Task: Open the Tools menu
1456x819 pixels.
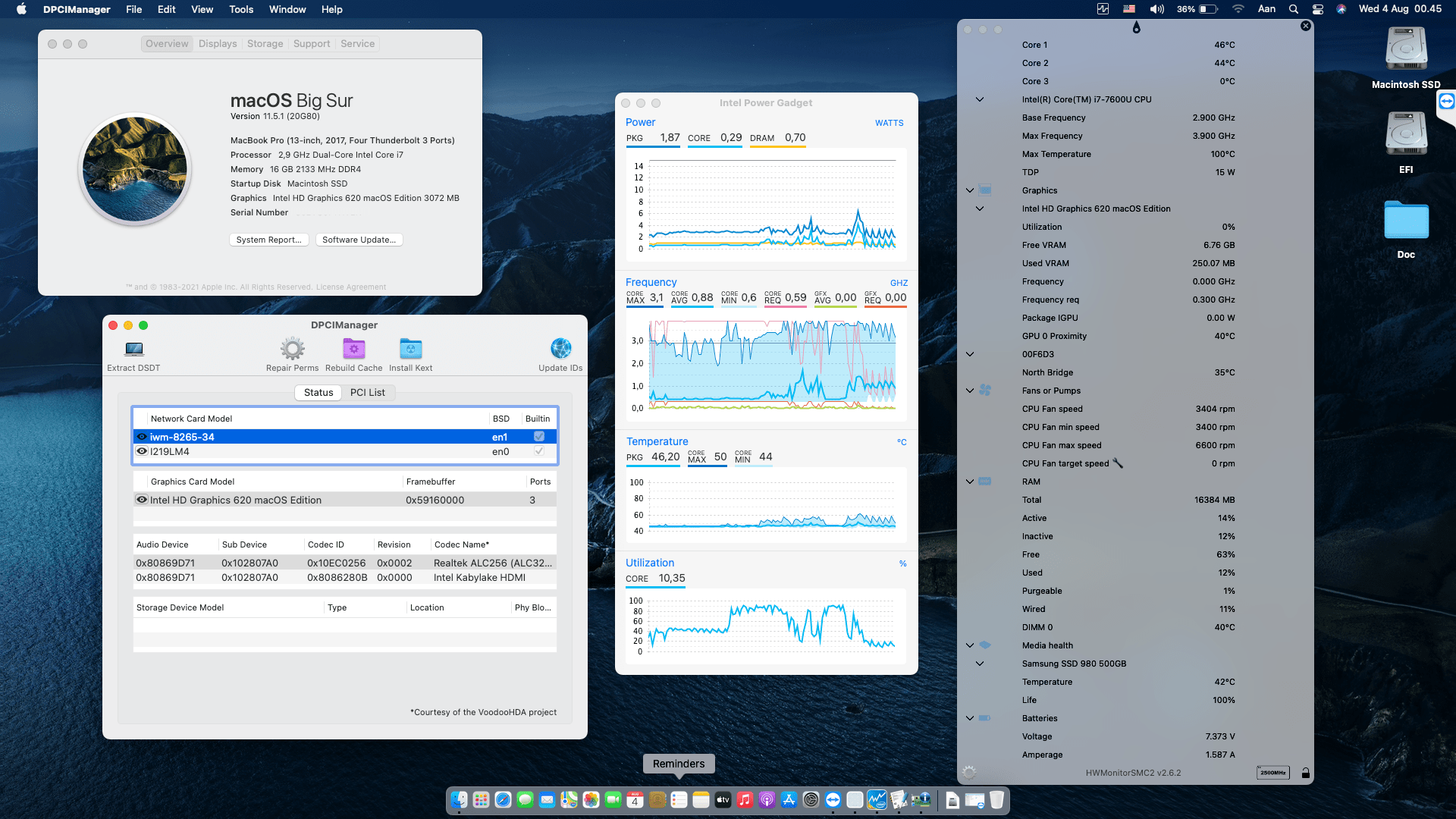Action: tap(241, 9)
